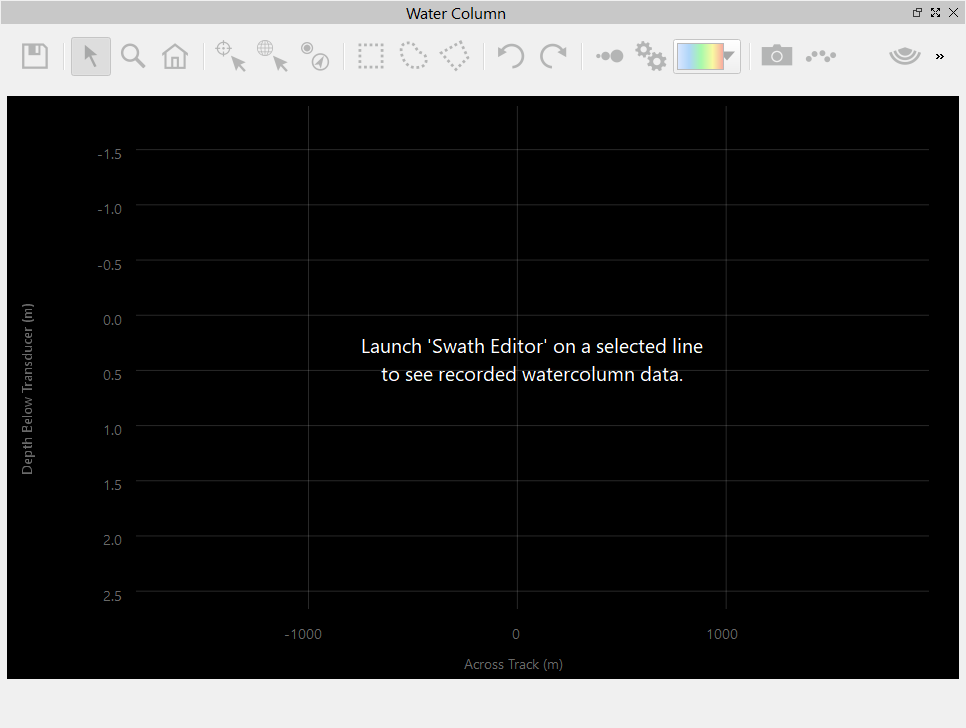Select the rectangle selection tool

coord(371,56)
